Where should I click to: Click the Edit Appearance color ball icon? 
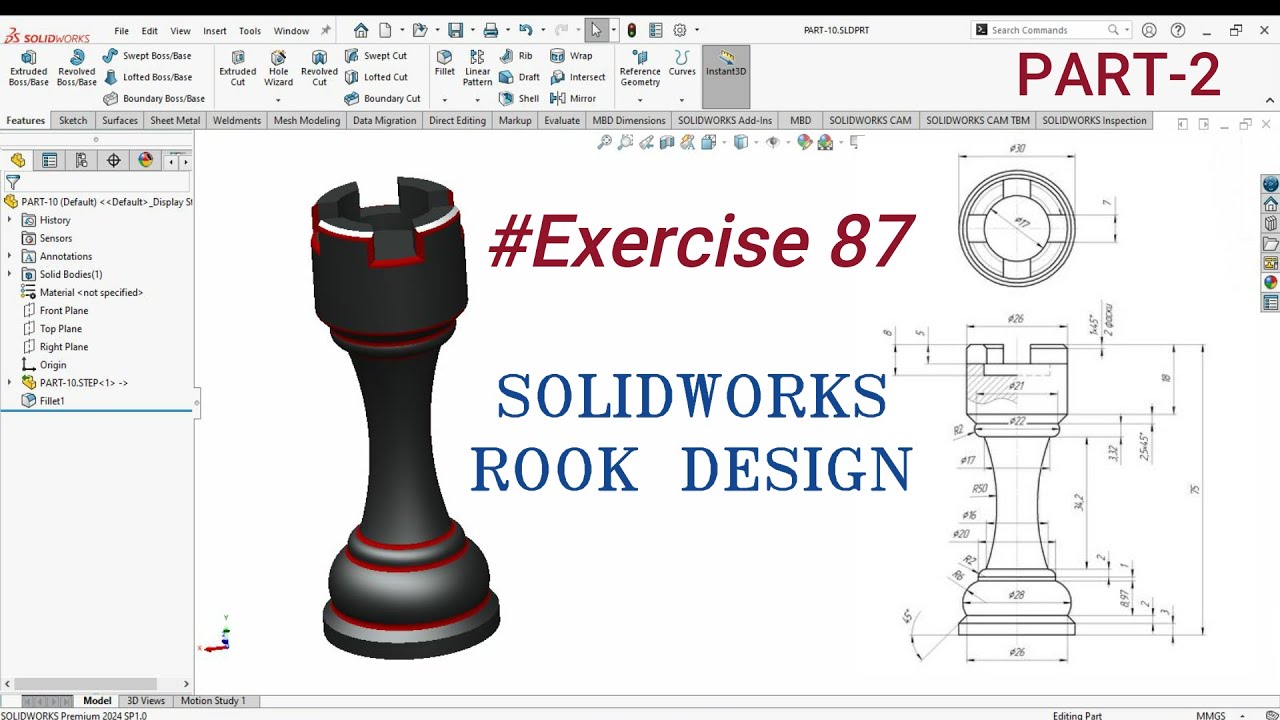coord(805,143)
